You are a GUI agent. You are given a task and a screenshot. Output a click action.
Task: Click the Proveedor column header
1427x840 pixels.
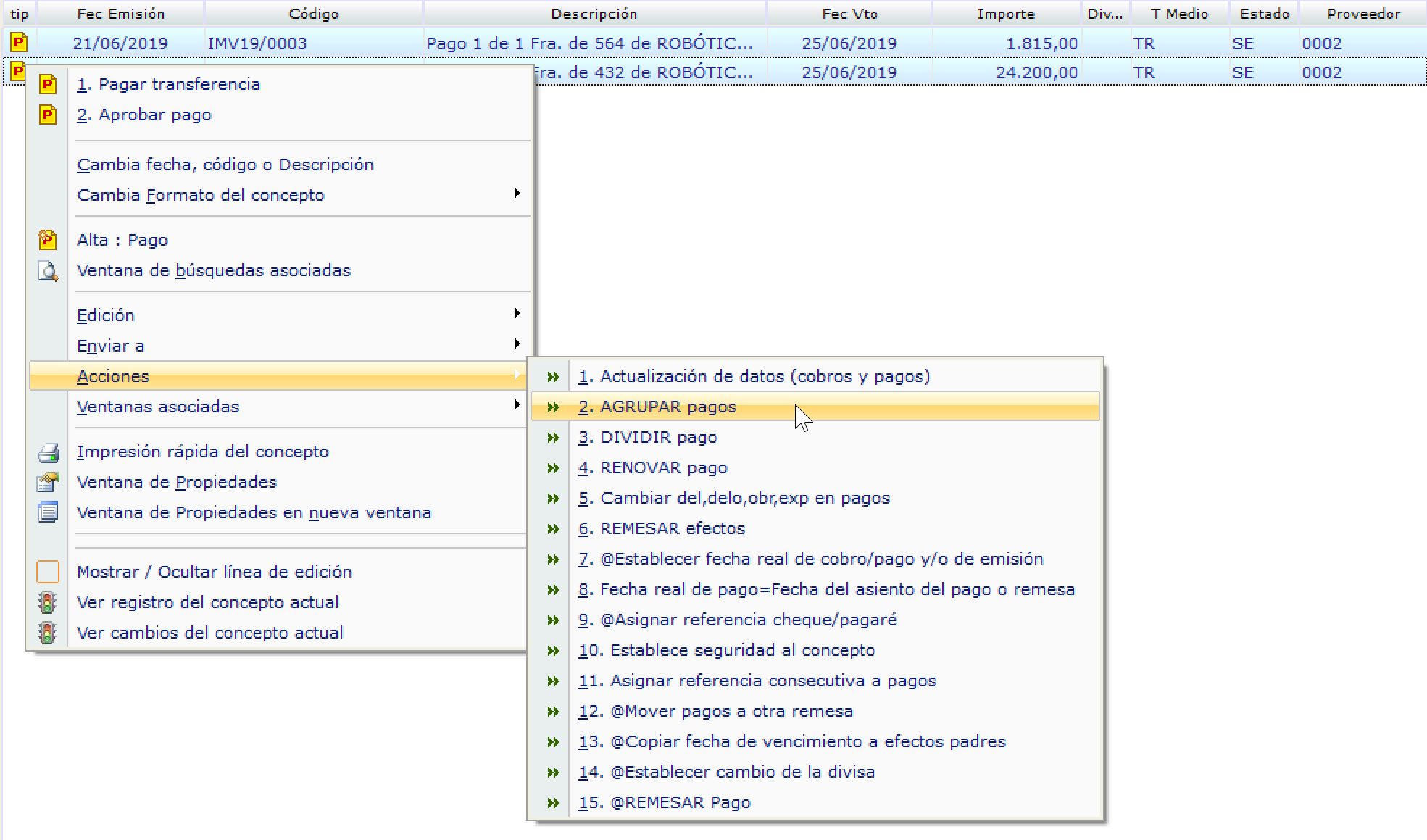point(1363,14)
